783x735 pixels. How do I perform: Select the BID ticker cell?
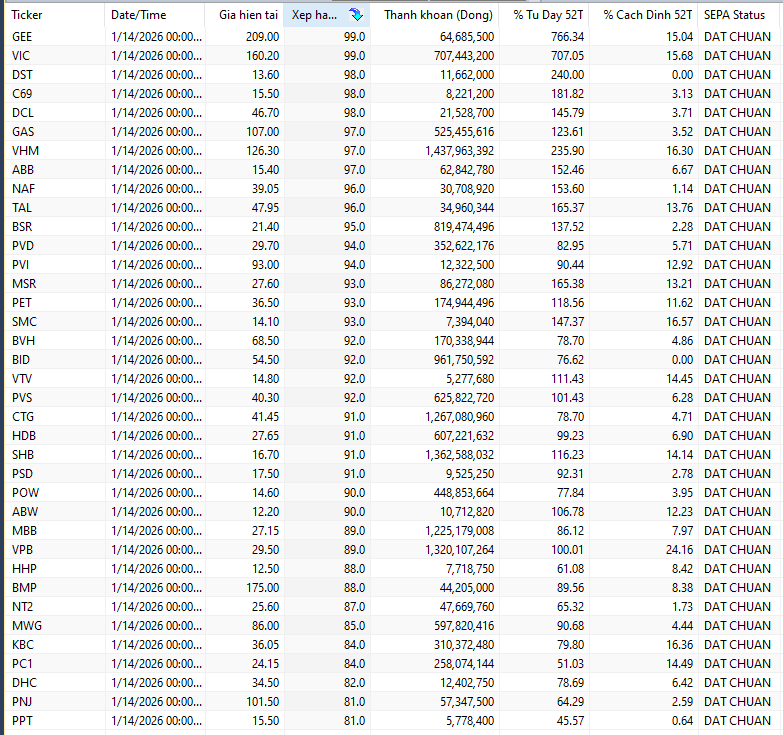[x=21, y=359]
